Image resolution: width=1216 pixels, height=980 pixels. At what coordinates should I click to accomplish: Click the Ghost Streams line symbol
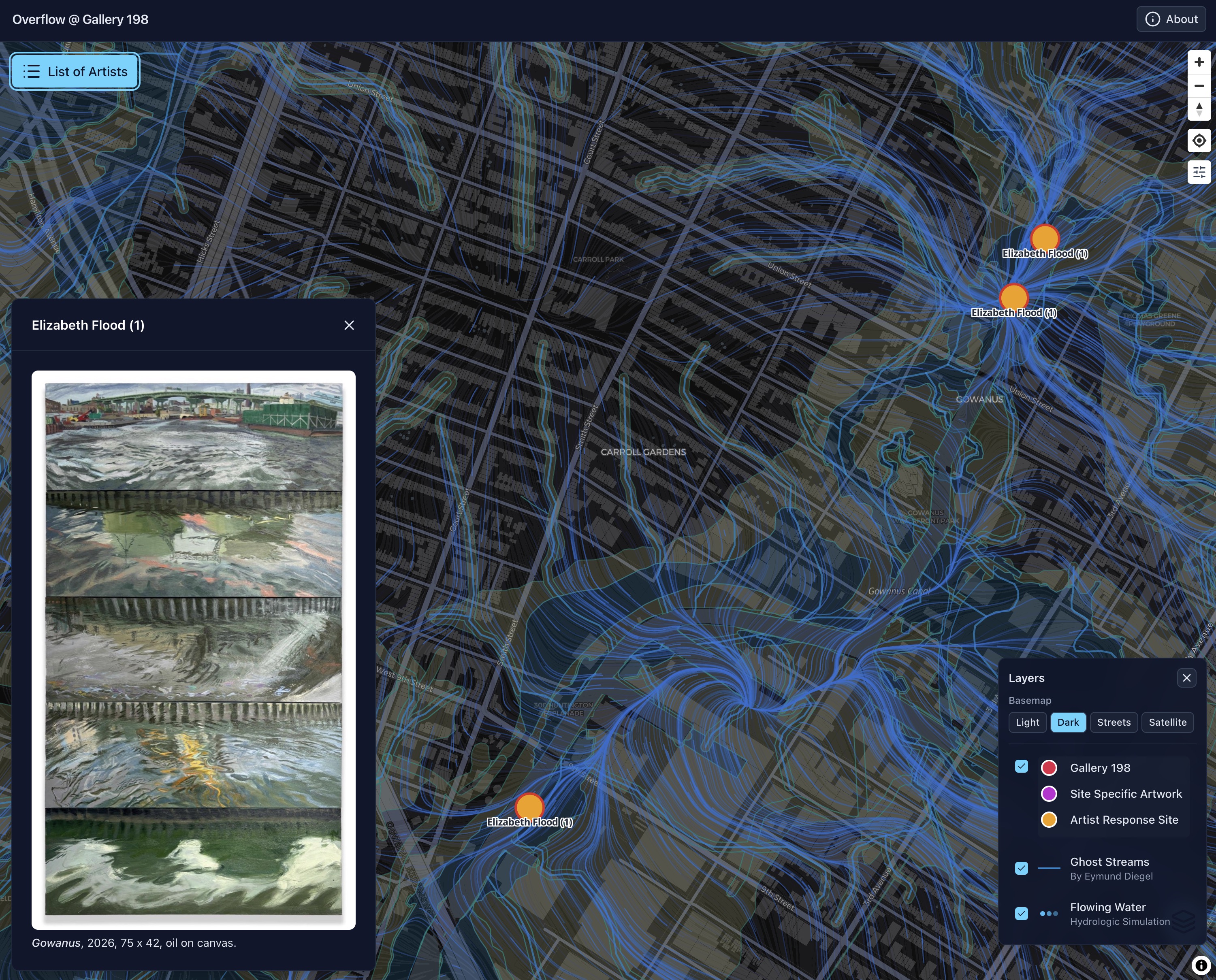click(1049, 868)
